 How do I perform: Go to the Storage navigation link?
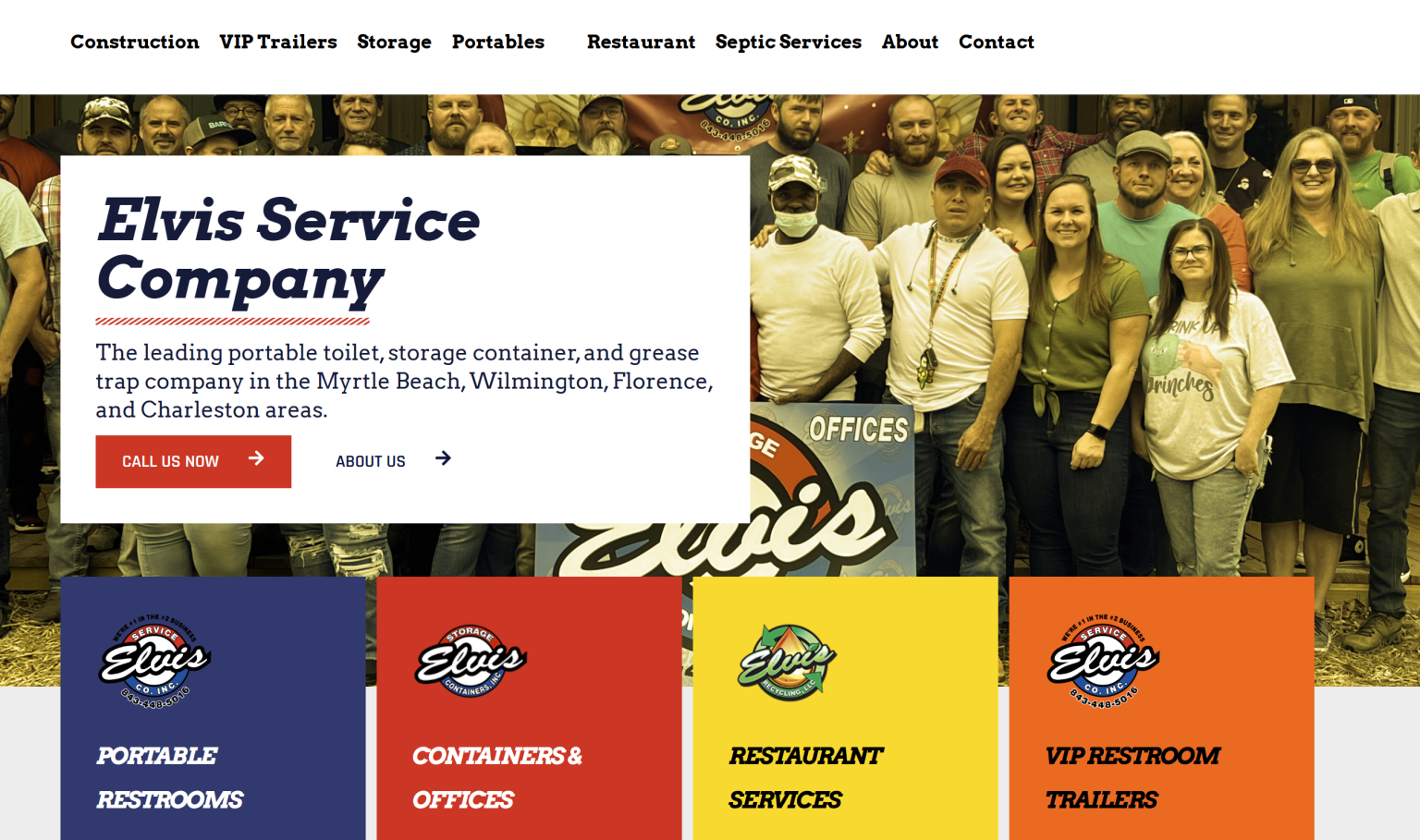pos(394,43)
